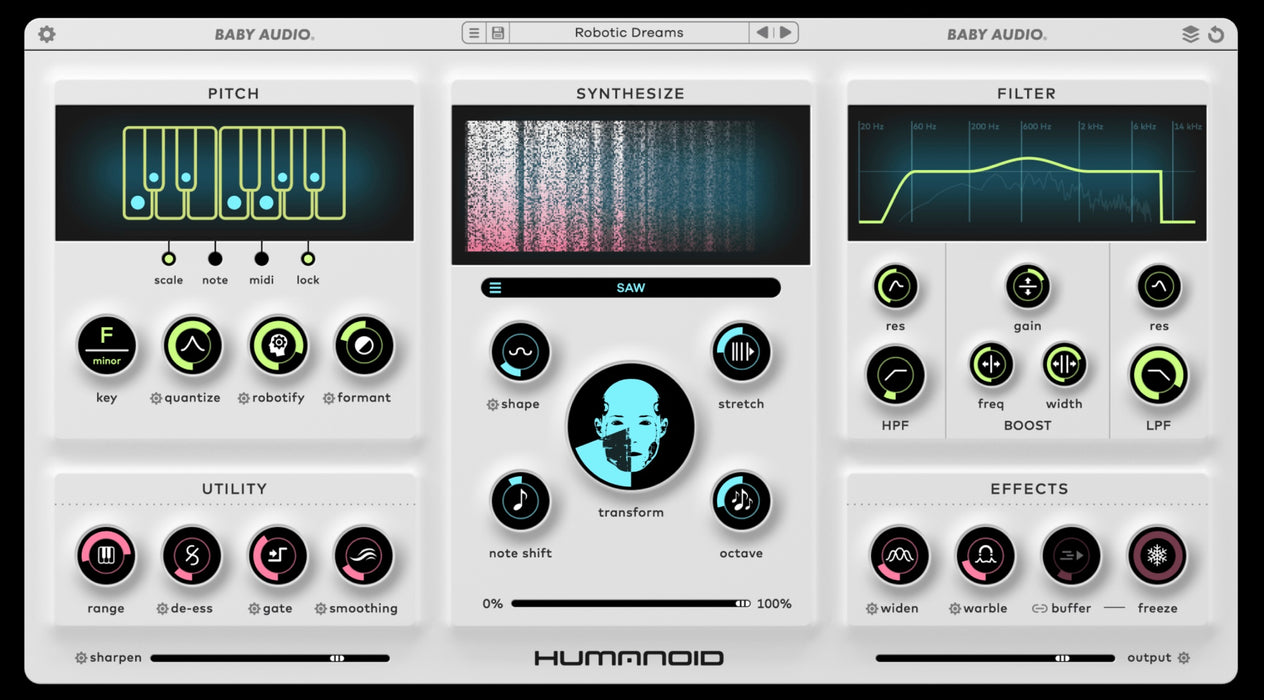This screenshot has height=700, width=1264.
Task: Select the next preset arrow
Action: pos(786,33)
